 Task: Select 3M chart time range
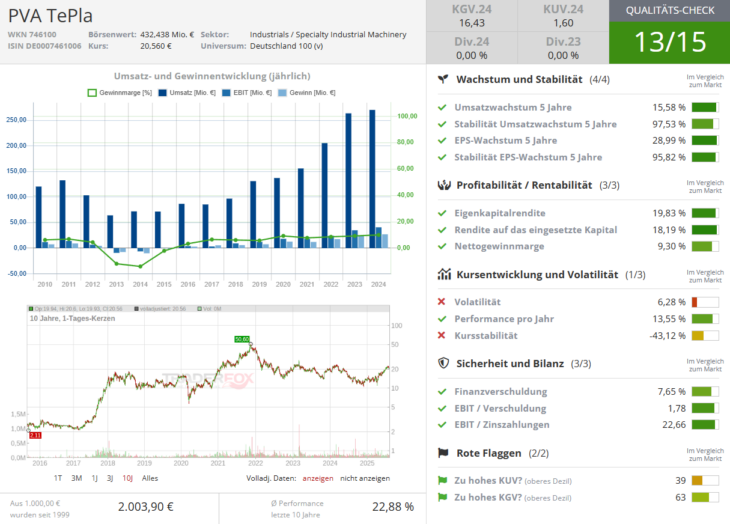[76, 478]
